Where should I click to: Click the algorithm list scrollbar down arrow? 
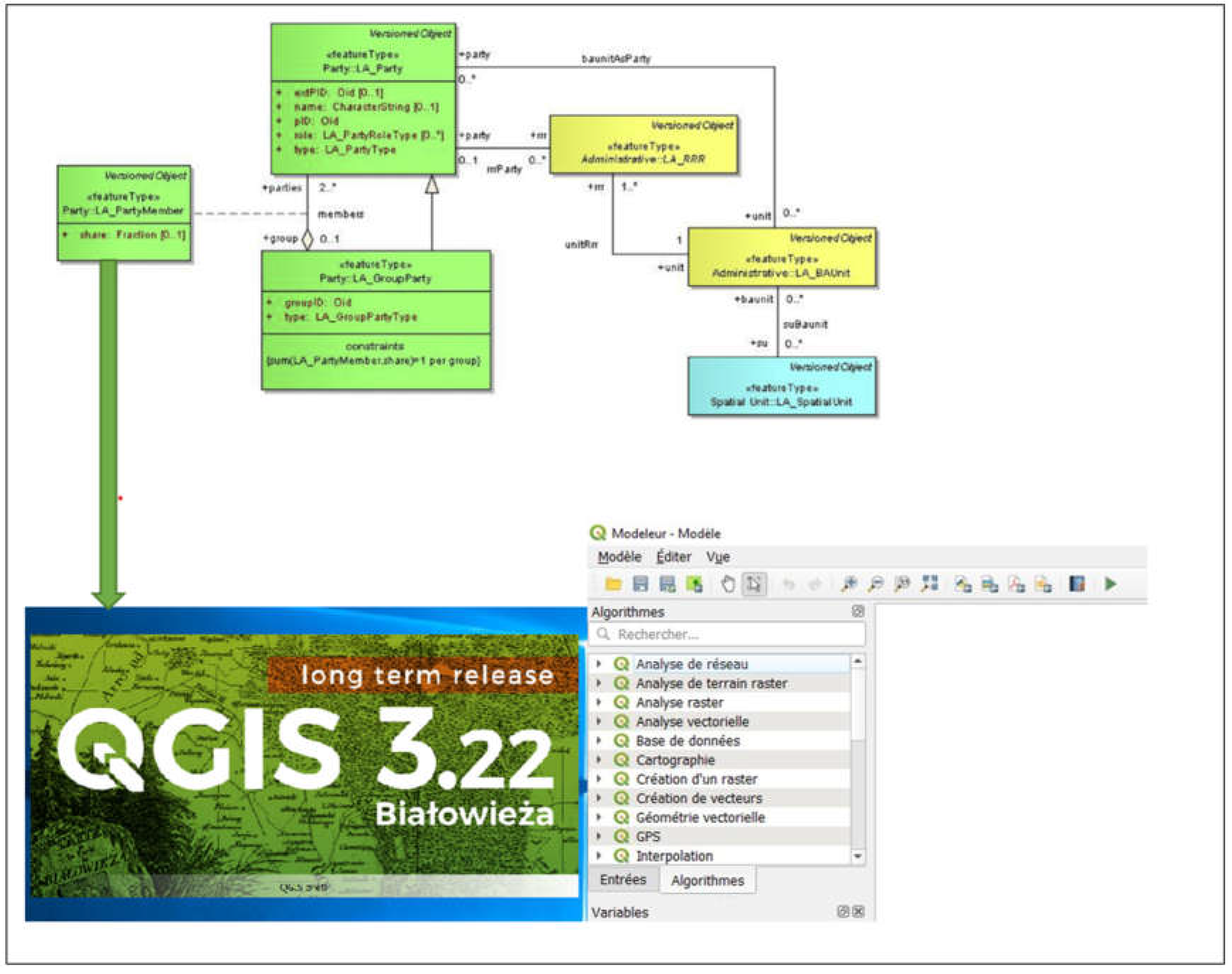857,856
